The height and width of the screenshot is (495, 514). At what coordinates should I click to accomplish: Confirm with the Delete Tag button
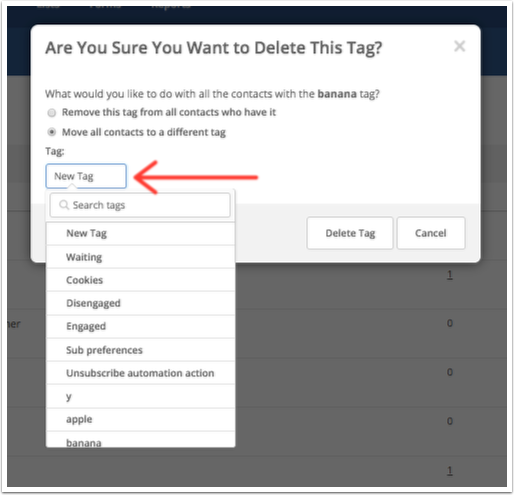click(x=350, y=233)
